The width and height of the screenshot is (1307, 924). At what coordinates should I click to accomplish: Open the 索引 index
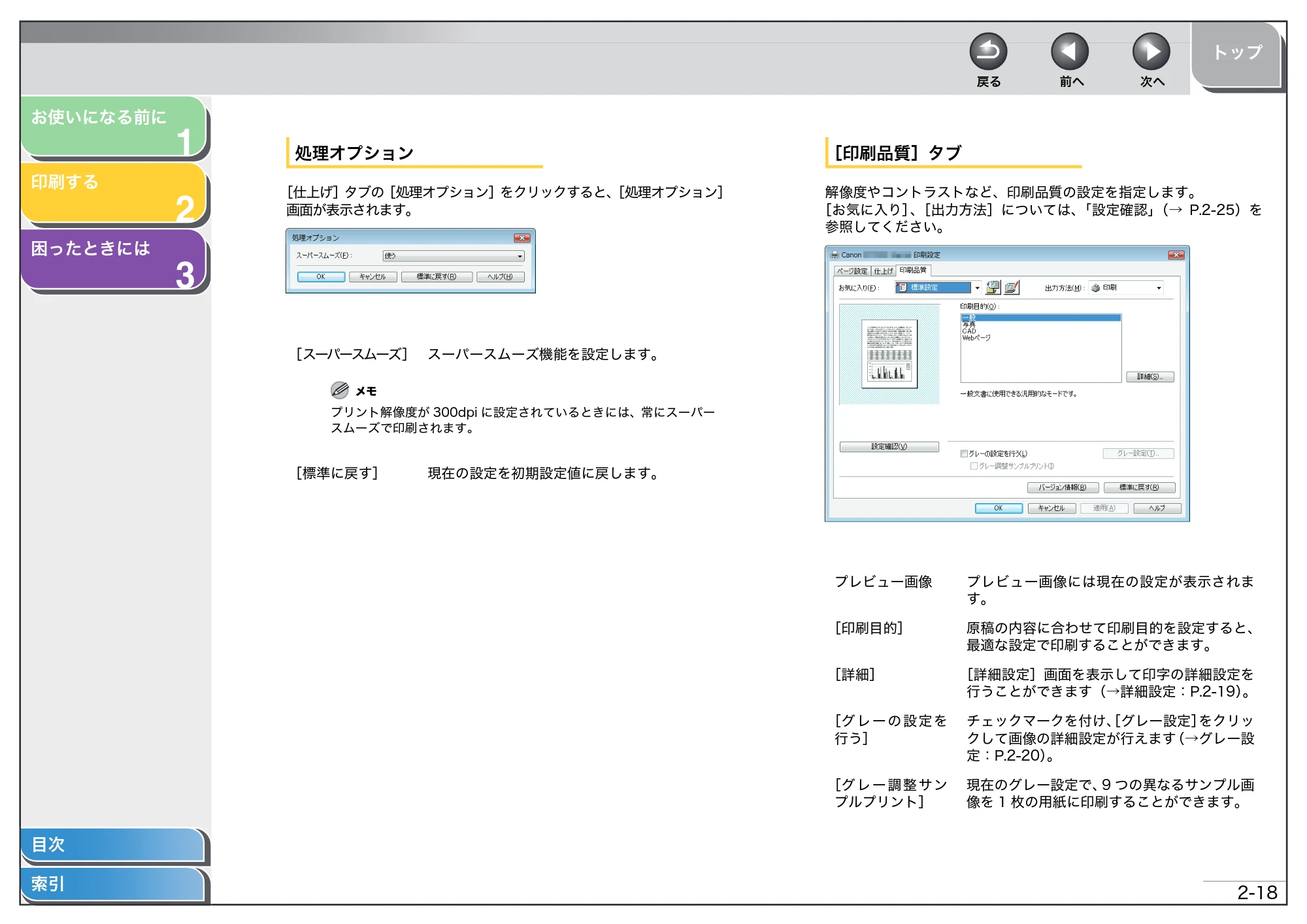[x=112, y=884]
